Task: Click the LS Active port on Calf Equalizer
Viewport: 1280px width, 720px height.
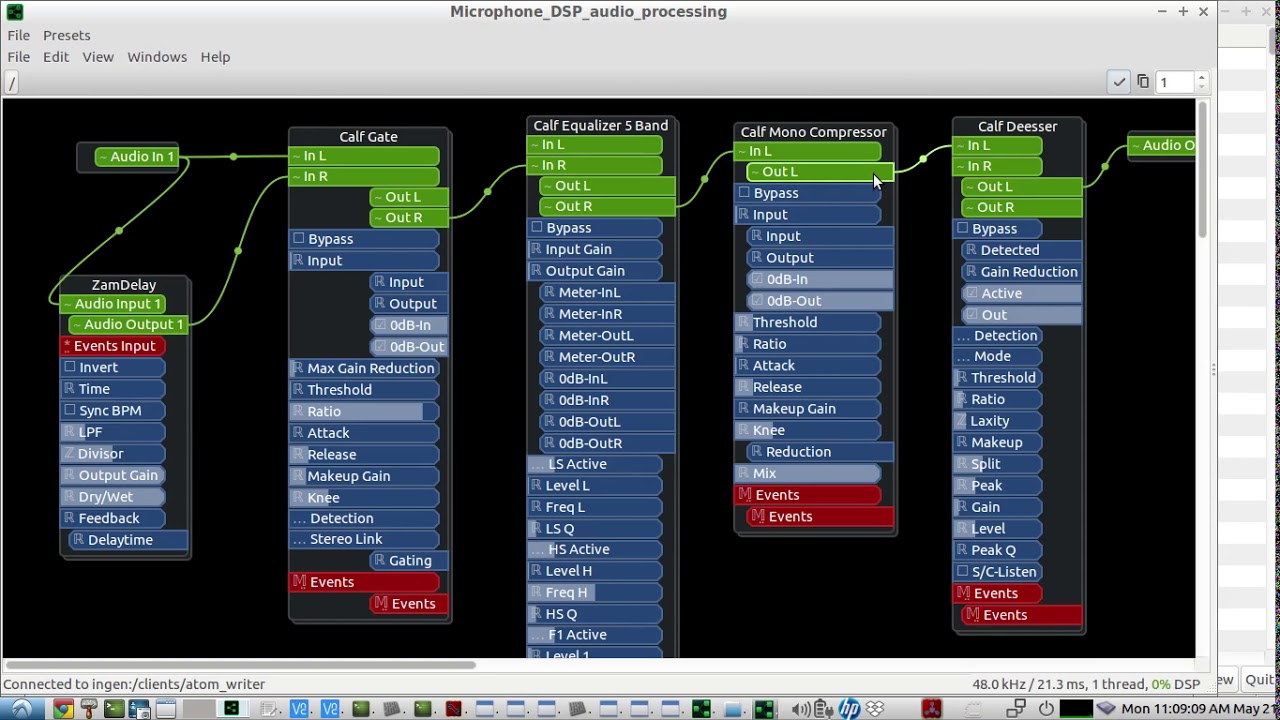Action: (595, 464)
